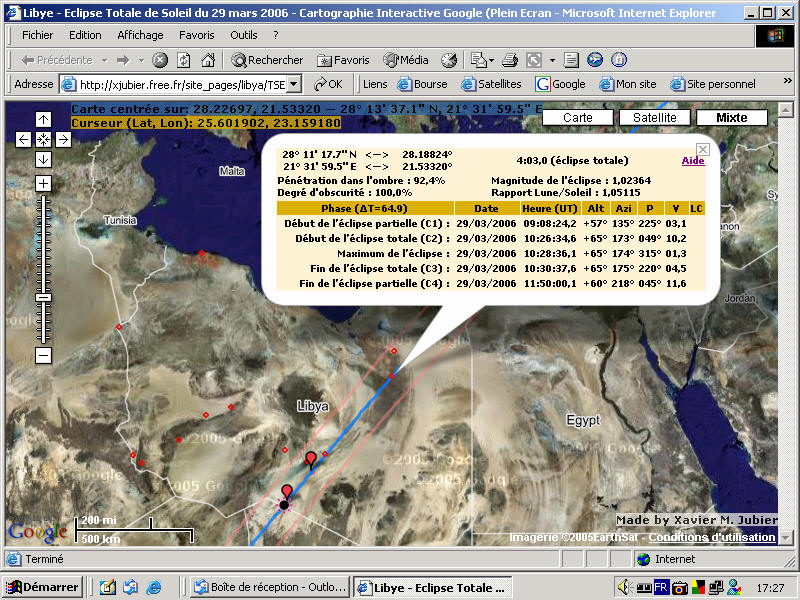Go back with the Précédente button
This screenshot has width=800, height=600.
[x=57, y=60]
